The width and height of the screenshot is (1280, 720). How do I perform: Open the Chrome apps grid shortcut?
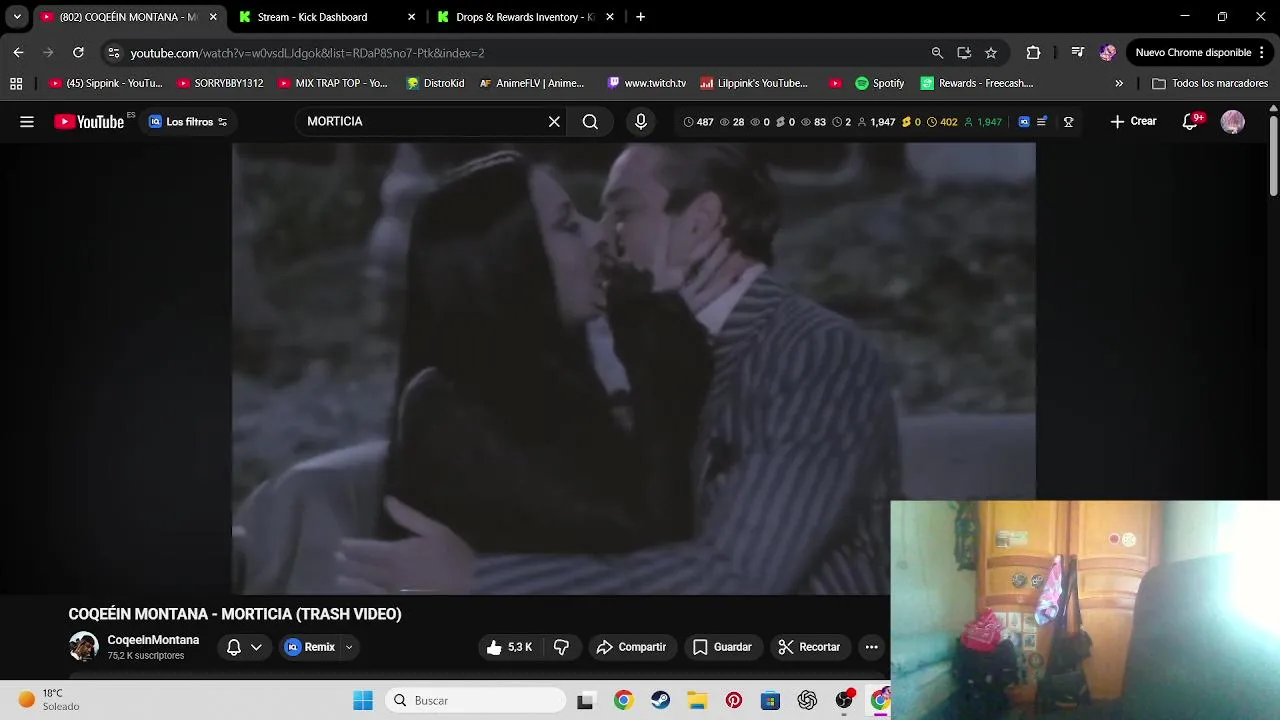click(x=16, y=84)
